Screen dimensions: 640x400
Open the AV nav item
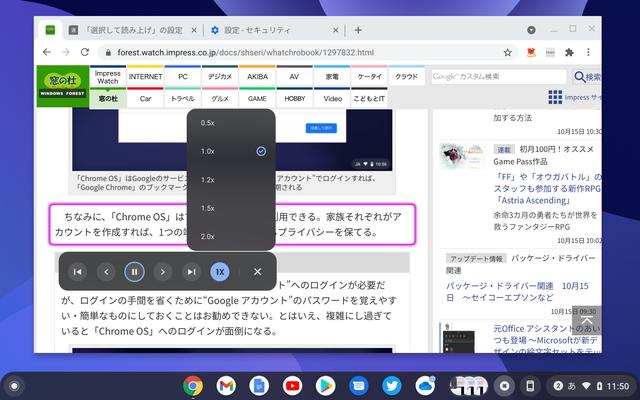click(x=294, y=77)
